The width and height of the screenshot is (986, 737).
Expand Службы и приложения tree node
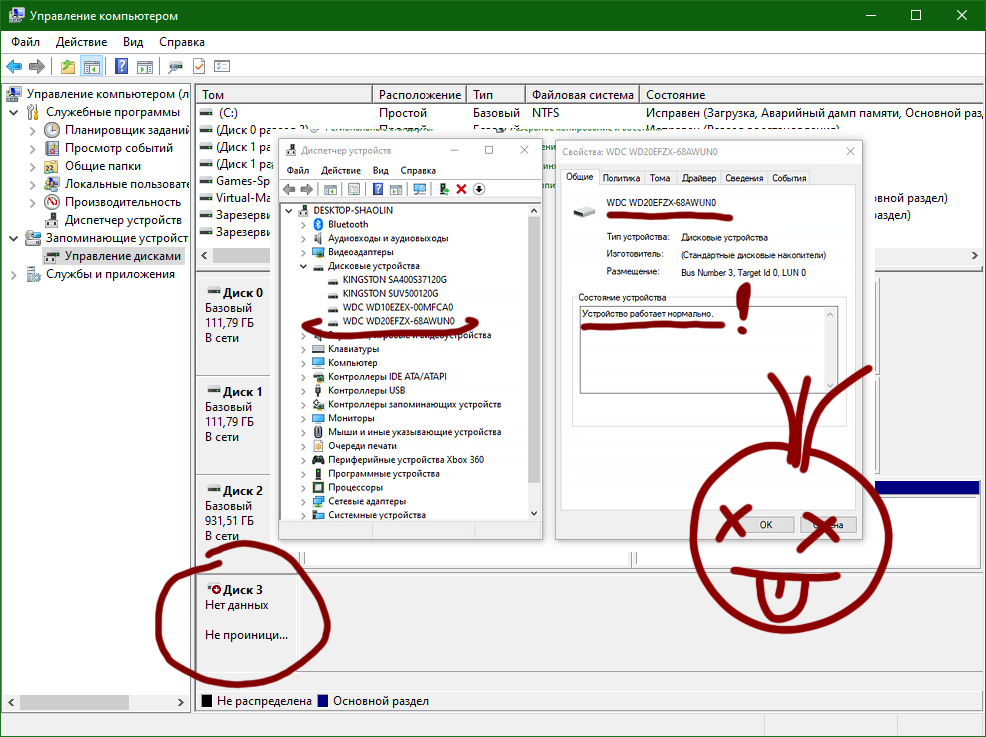14,275
